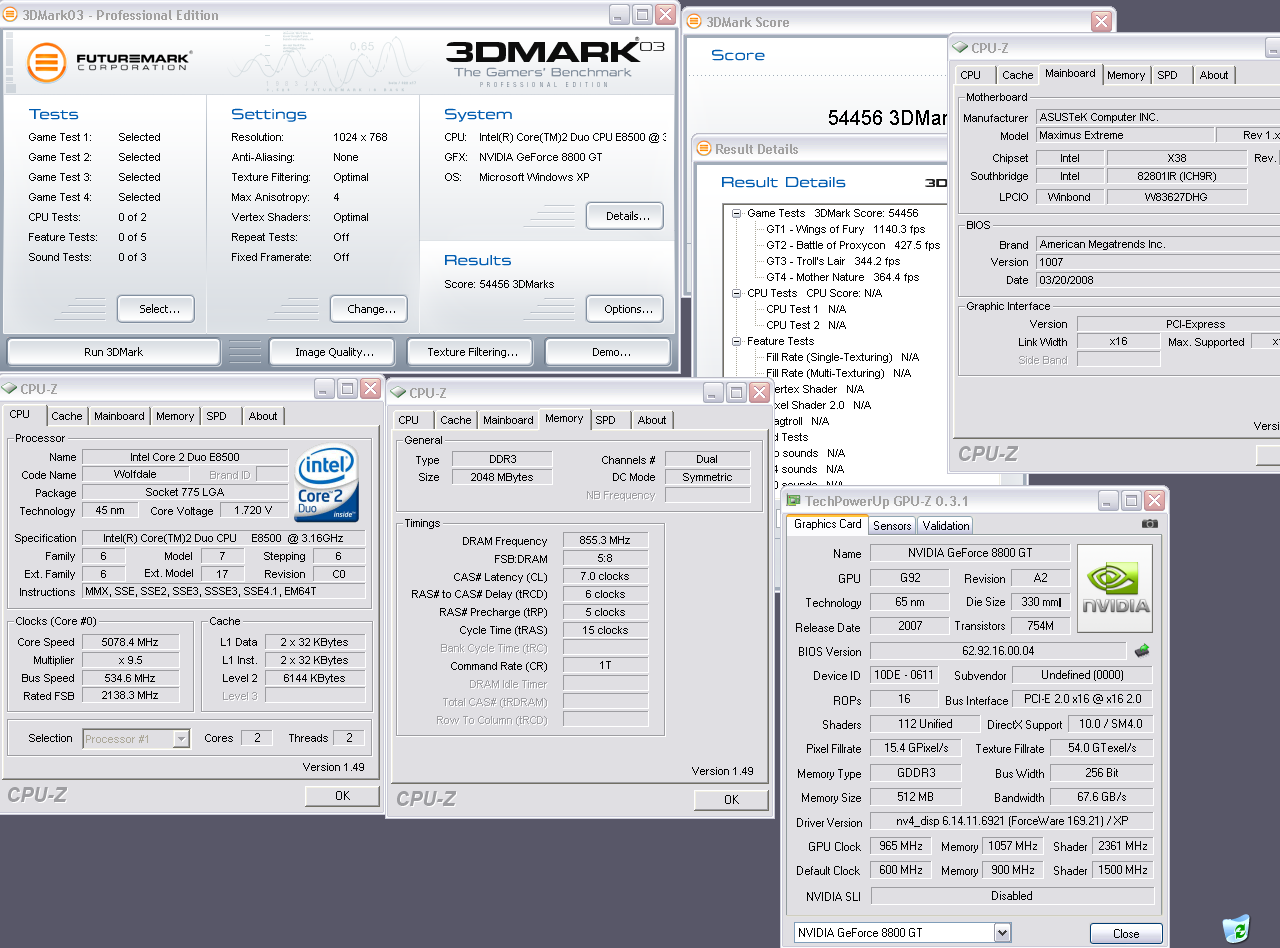The image size is (1280, 948).
Task: Switch to the Cache tab in the CPU-Z processor window
Action: pyautogui.click(x=67, y=416)
